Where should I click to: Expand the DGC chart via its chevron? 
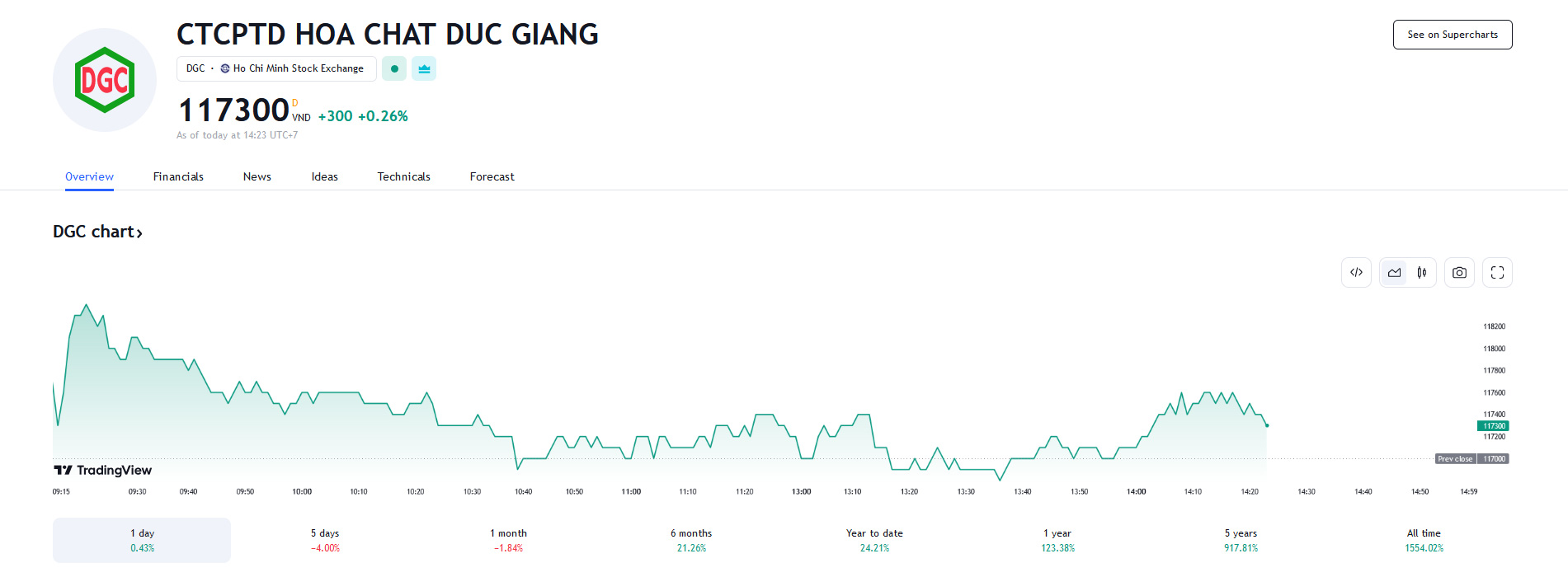click(x=139, y=232)
